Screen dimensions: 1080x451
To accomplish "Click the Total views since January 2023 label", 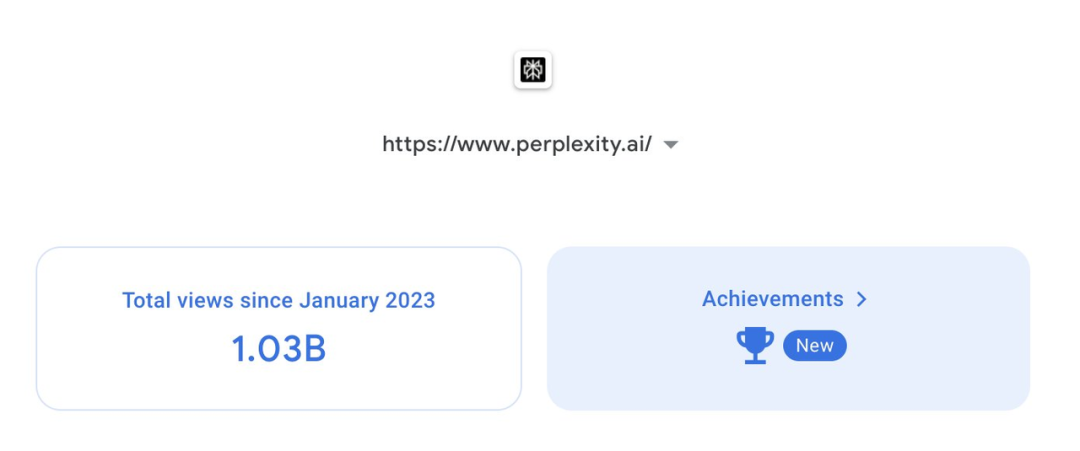I will pyautogui.click(x=279, y=301).
